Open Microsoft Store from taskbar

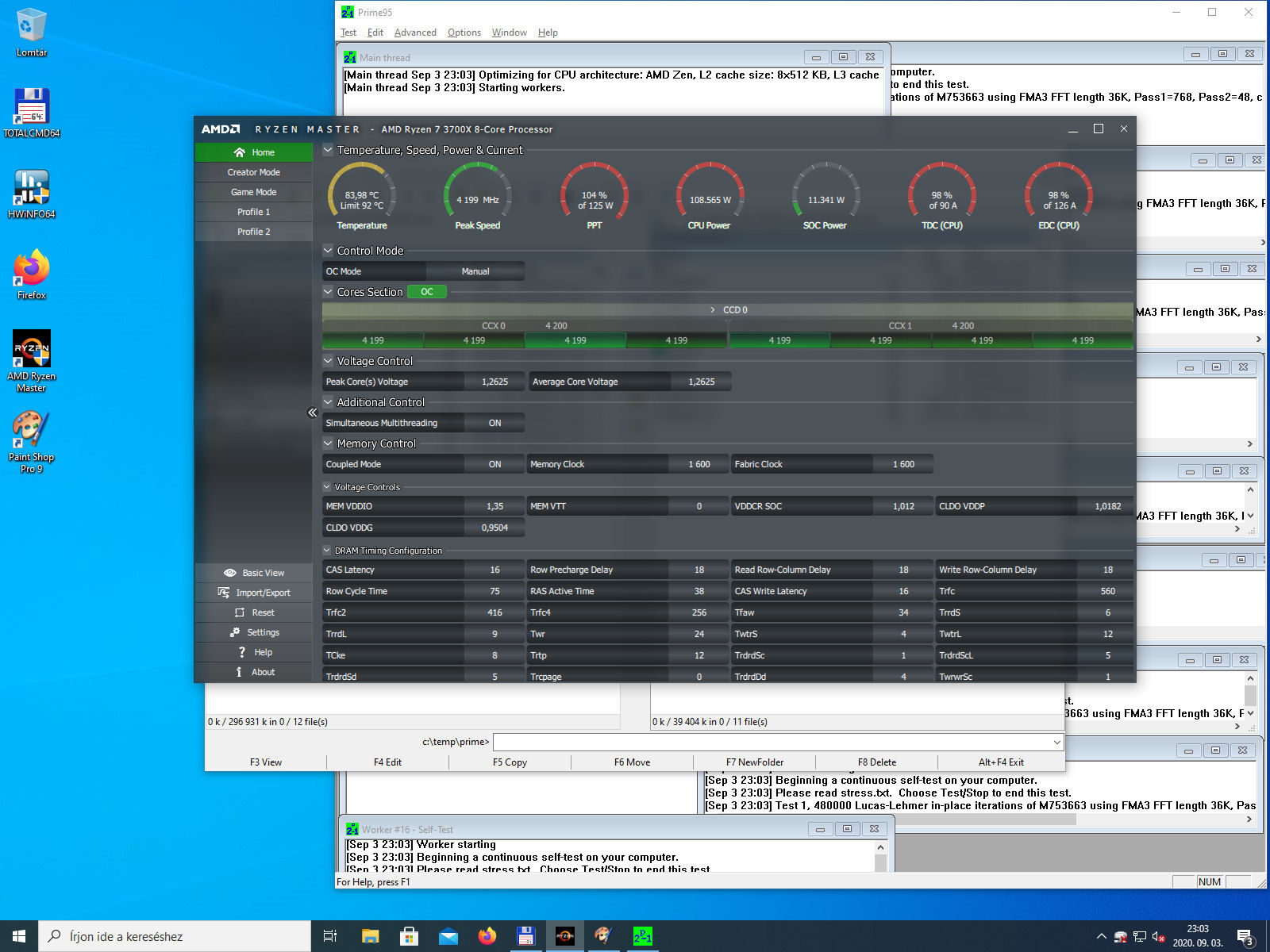point(409,936)
